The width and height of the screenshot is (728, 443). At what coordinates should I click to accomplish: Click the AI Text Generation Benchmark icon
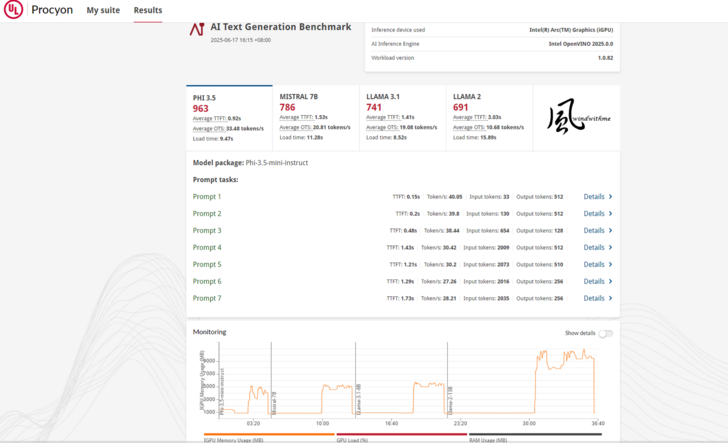[197, 29]
